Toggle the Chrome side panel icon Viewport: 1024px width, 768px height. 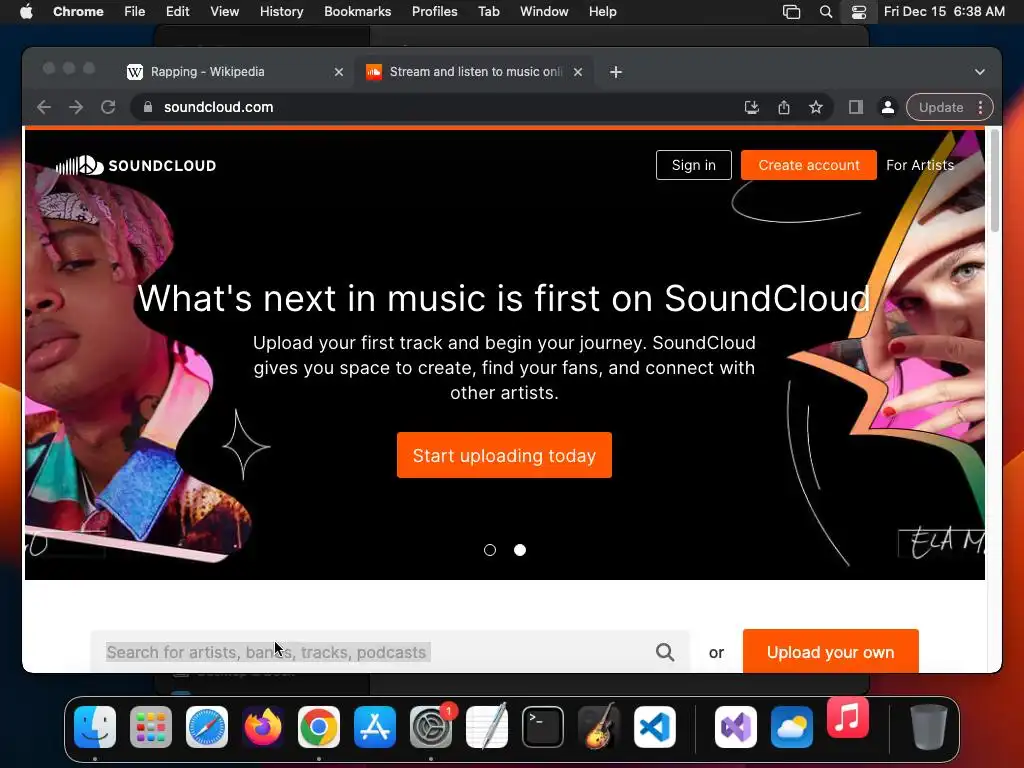click(856, 107)
